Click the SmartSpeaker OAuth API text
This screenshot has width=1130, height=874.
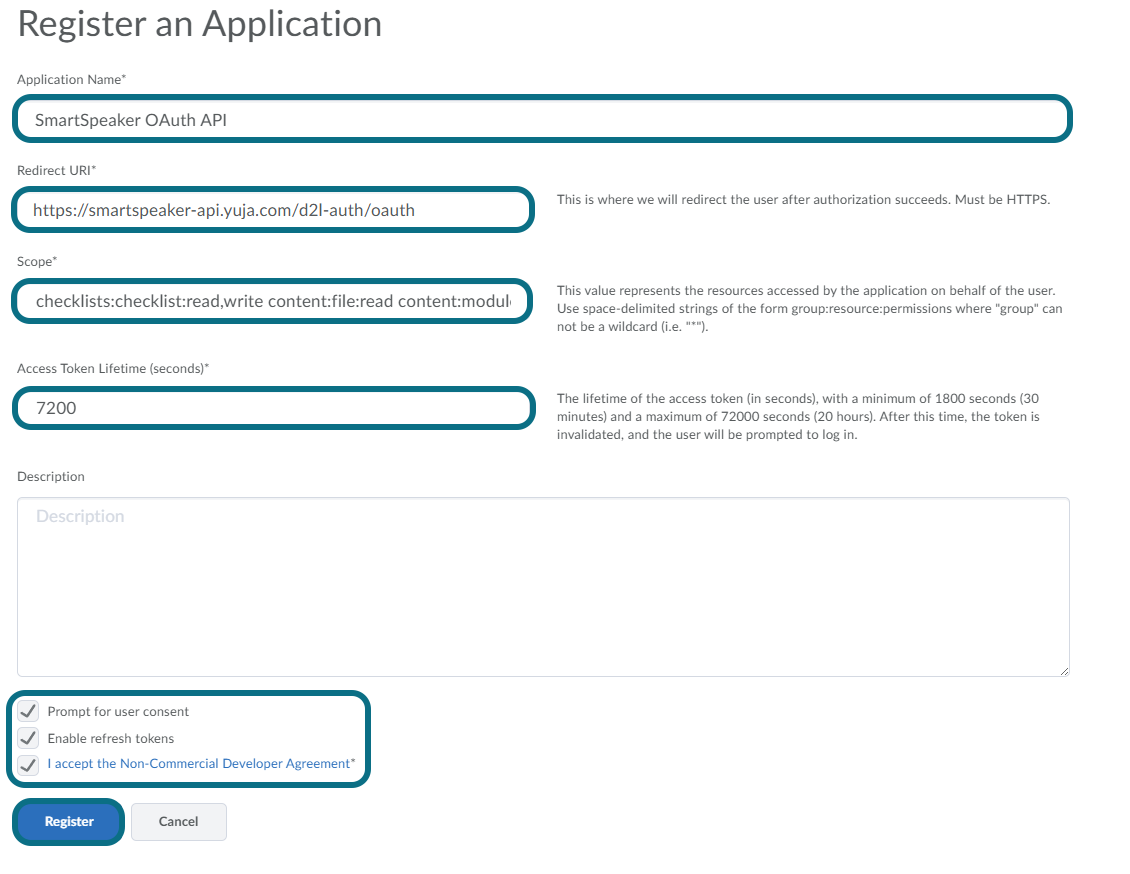click(125, 118)
